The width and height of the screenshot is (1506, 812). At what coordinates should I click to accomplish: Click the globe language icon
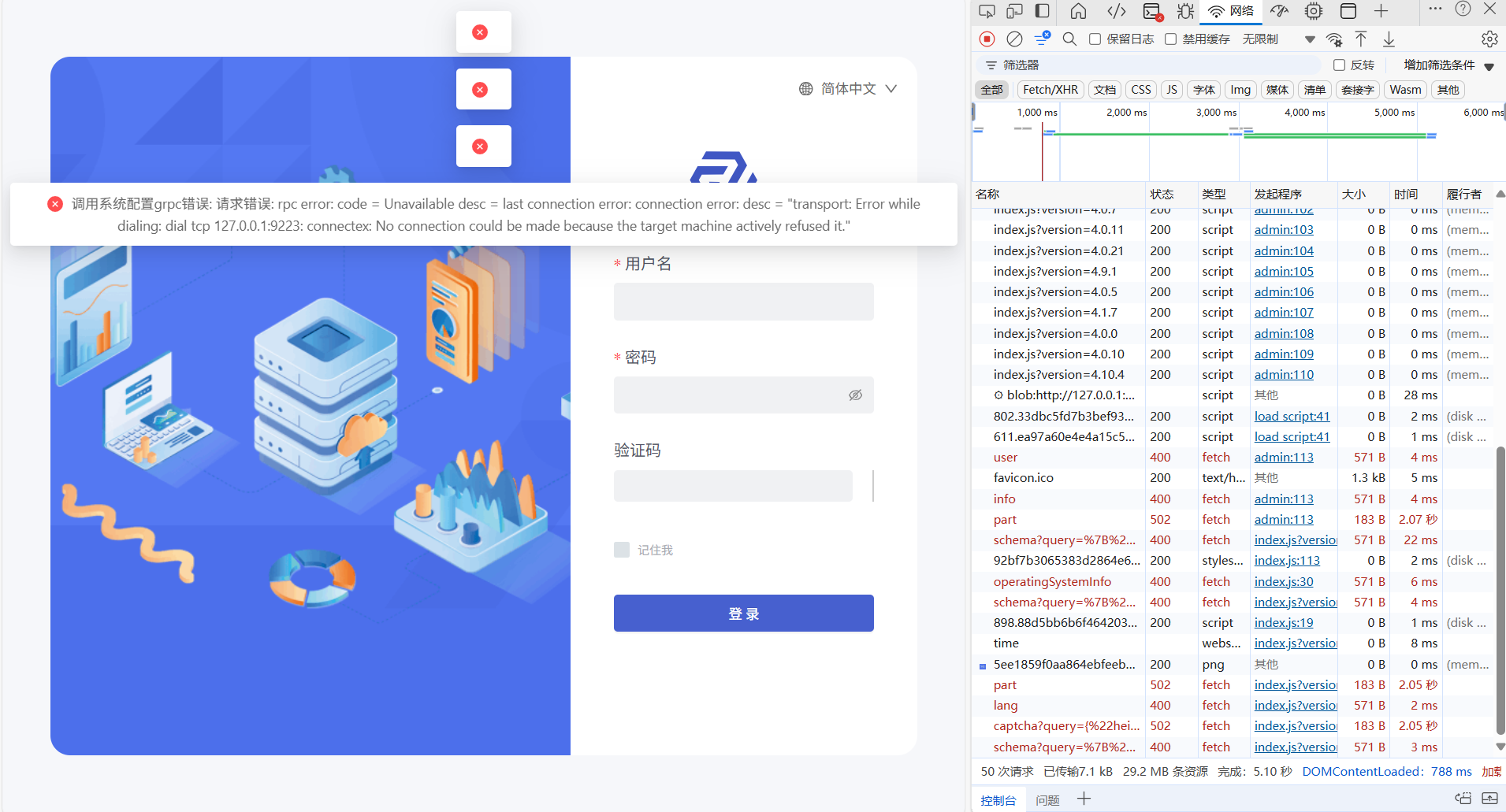pyautogui.click(x=805, y=89)
